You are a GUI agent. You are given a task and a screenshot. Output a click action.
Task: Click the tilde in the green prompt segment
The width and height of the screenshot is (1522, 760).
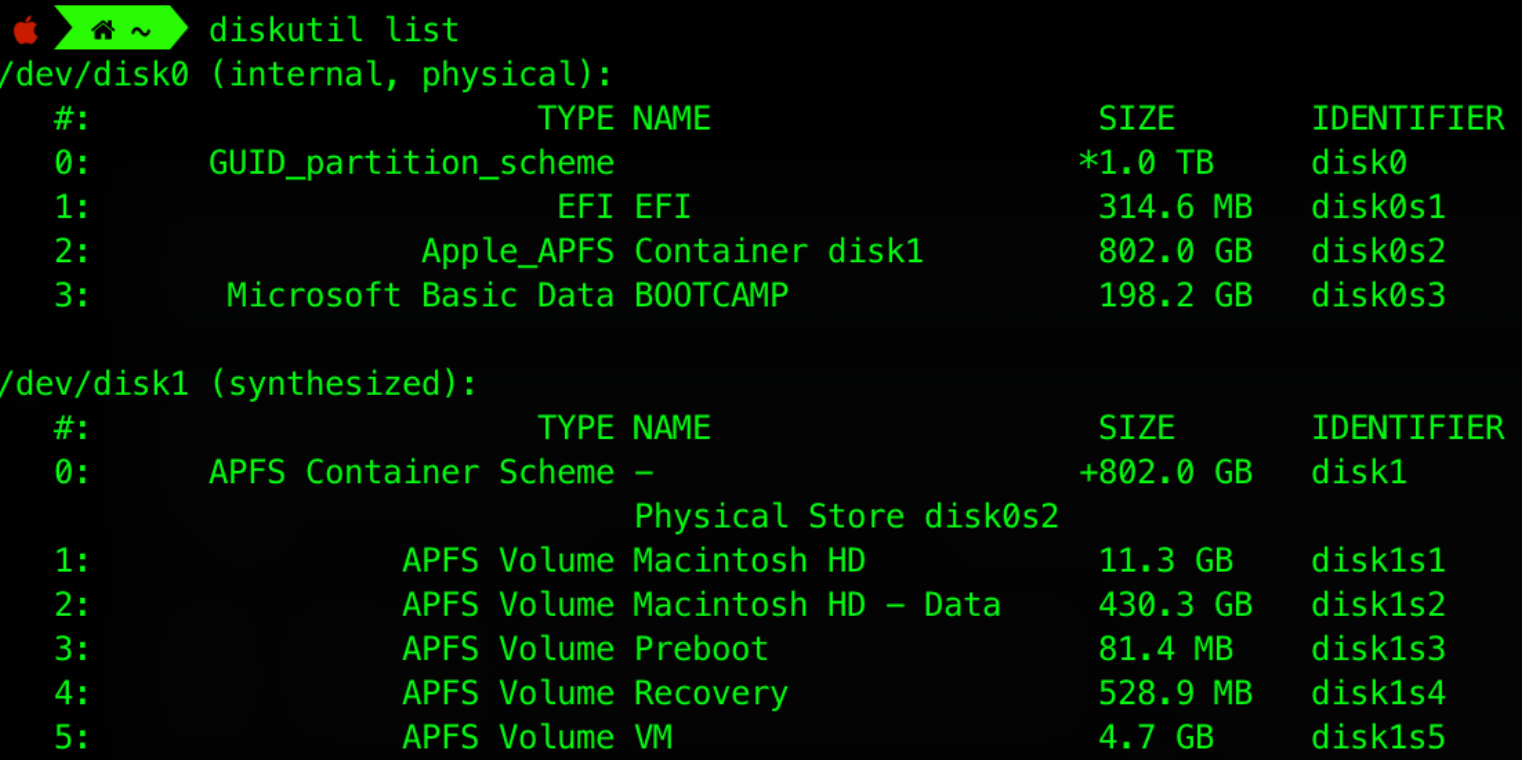point(140,31)
